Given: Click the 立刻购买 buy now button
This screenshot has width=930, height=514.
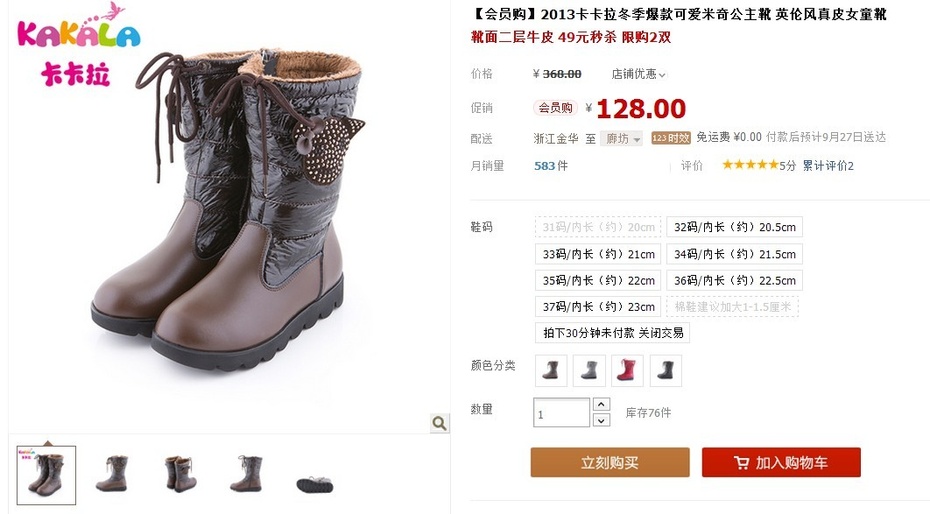Looking at the screenshot, I should [x=610, y=462].
